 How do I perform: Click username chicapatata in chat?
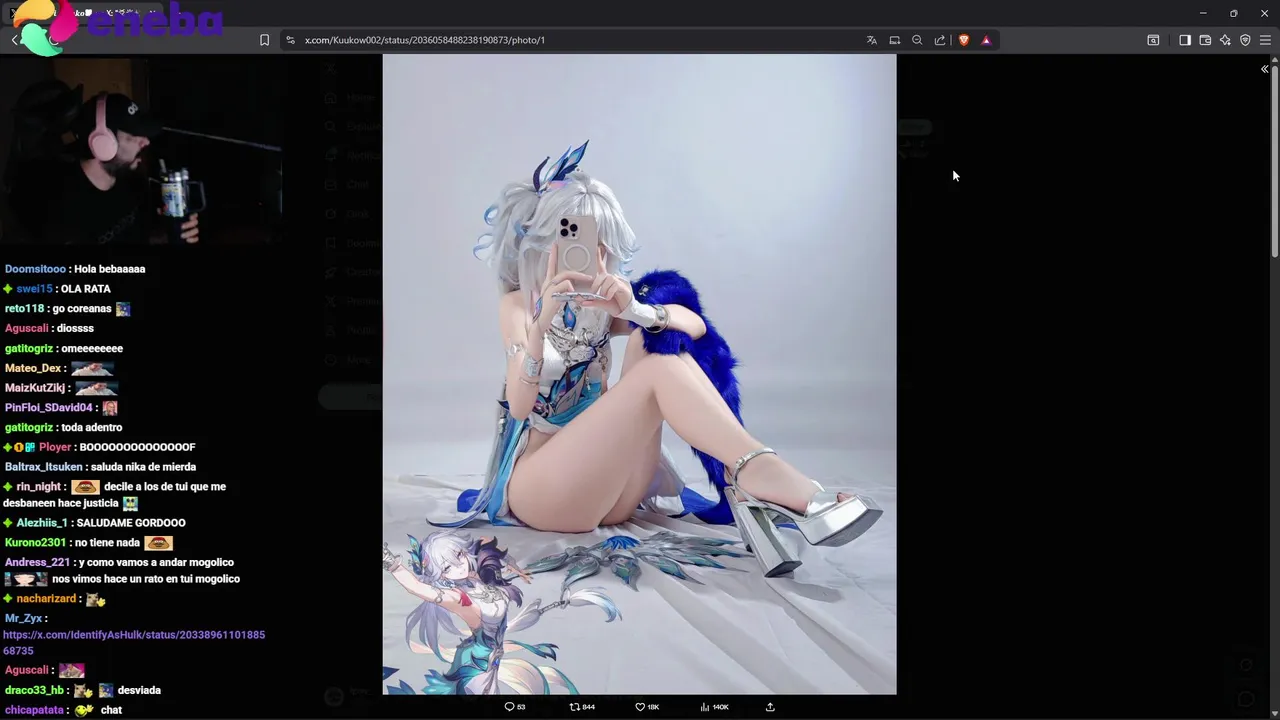pos(35,710)
